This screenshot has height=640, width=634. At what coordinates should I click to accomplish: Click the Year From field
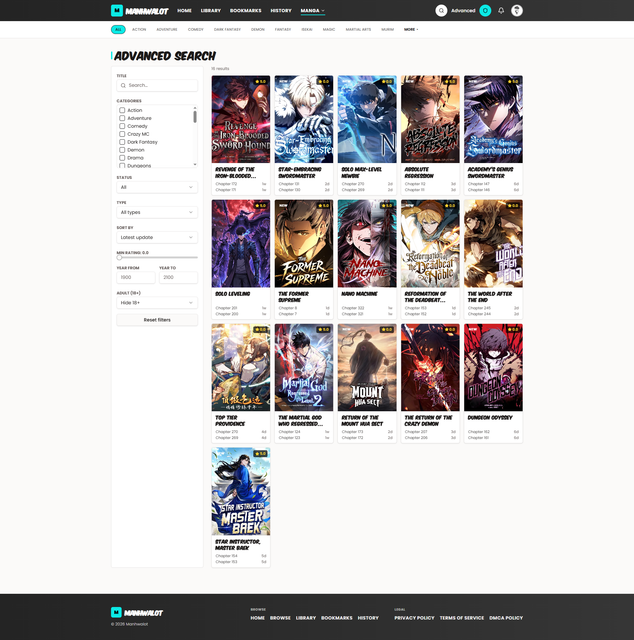click(x=136, y=278)
